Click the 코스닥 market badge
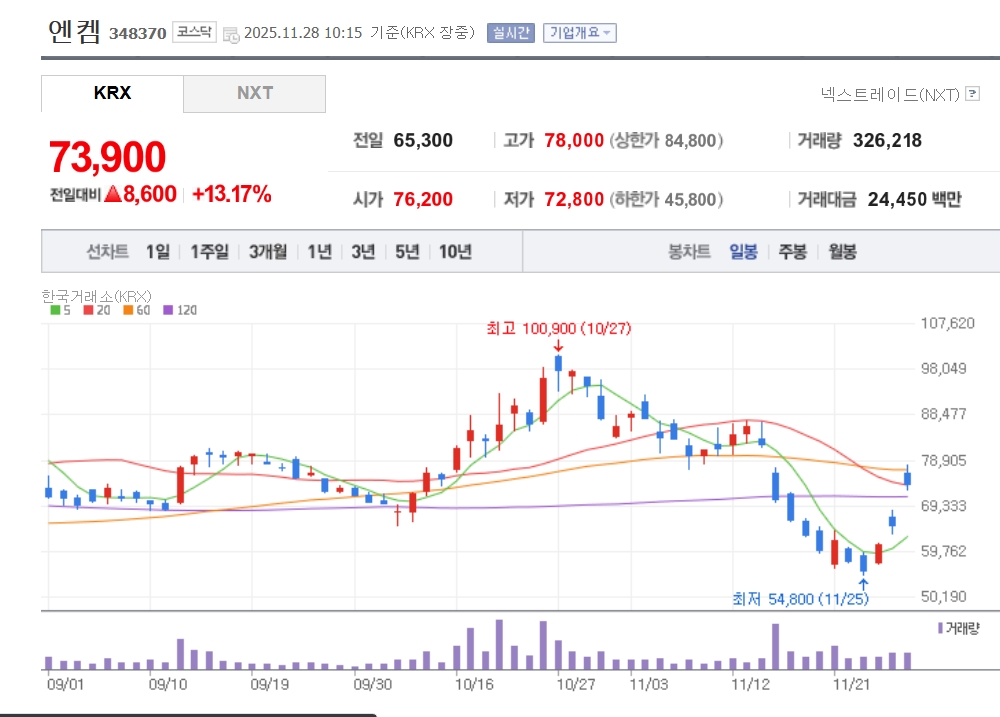The width and height of the screenshot is (1000, 717). 195,31
